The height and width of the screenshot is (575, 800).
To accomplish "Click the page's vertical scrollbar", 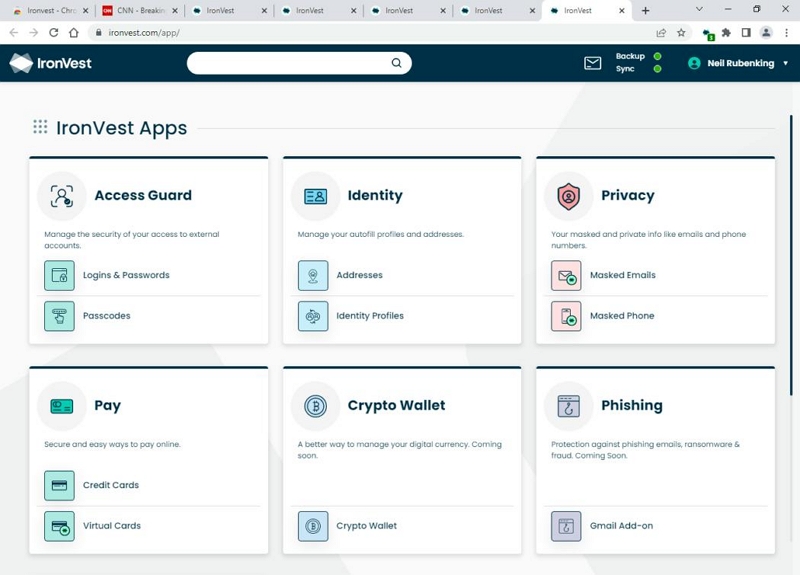I will coord(791,255).
